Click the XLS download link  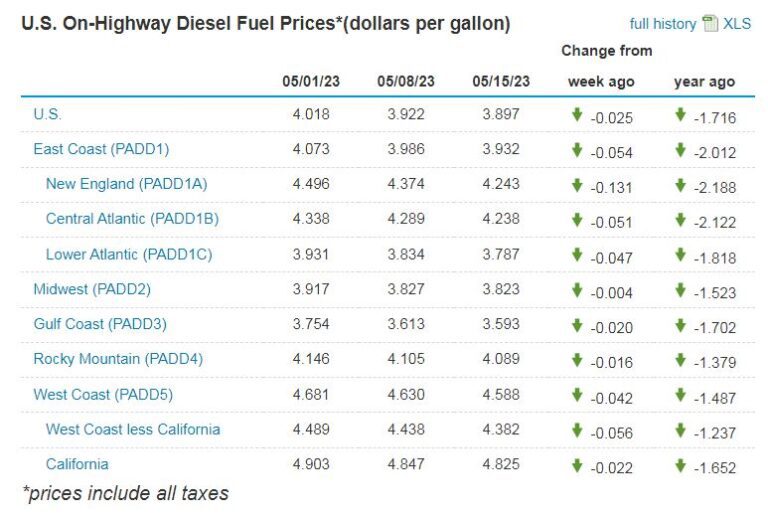point(737,23)
